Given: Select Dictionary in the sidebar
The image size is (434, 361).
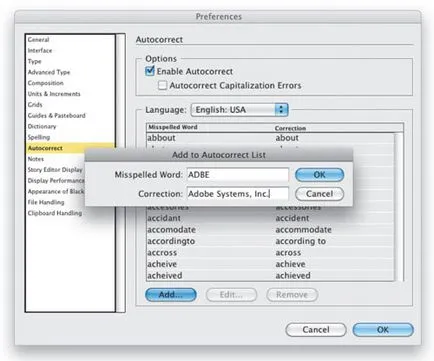Looking at the screenshot, I should coord(70,126).
